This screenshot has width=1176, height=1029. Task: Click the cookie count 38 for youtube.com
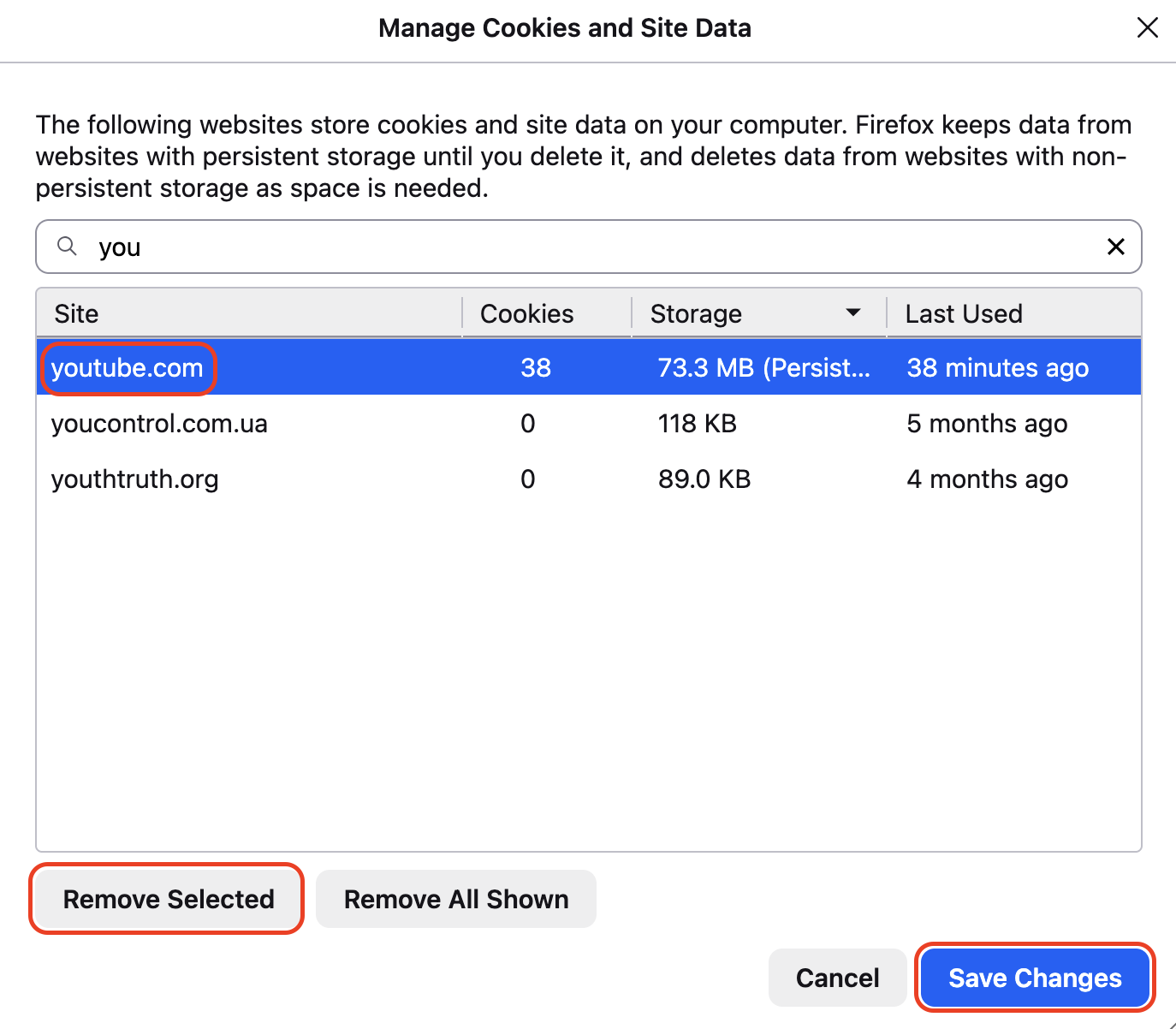[x=536, y=367]
